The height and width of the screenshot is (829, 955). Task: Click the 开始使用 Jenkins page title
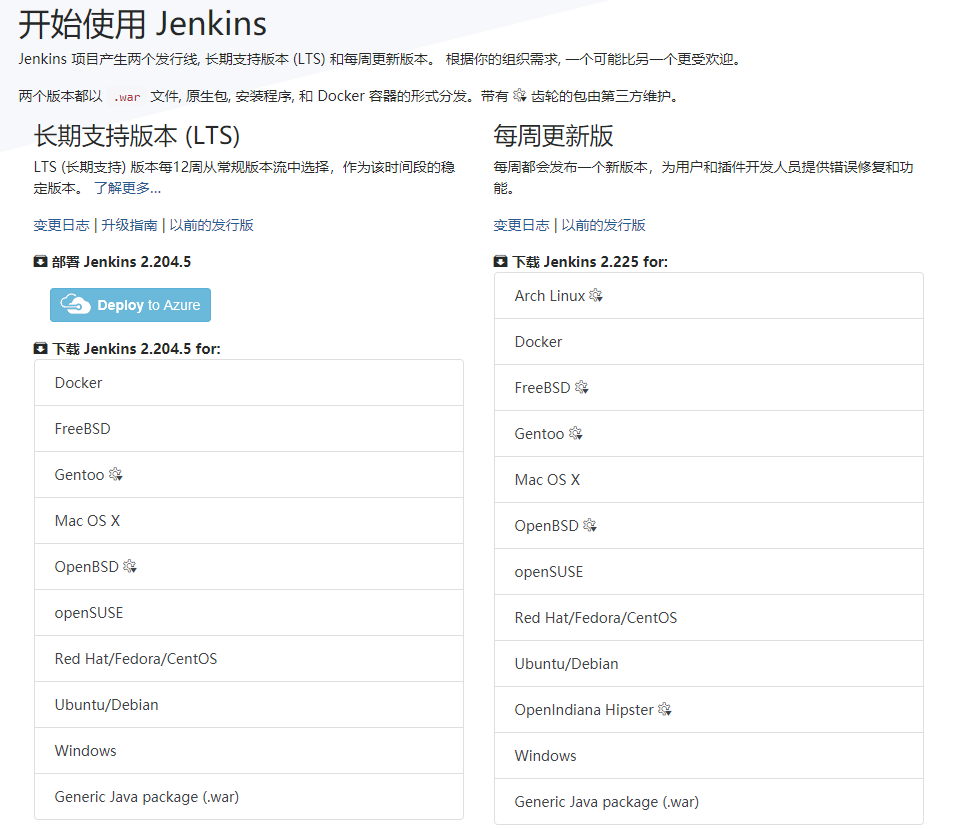click(x=143, y=24)
